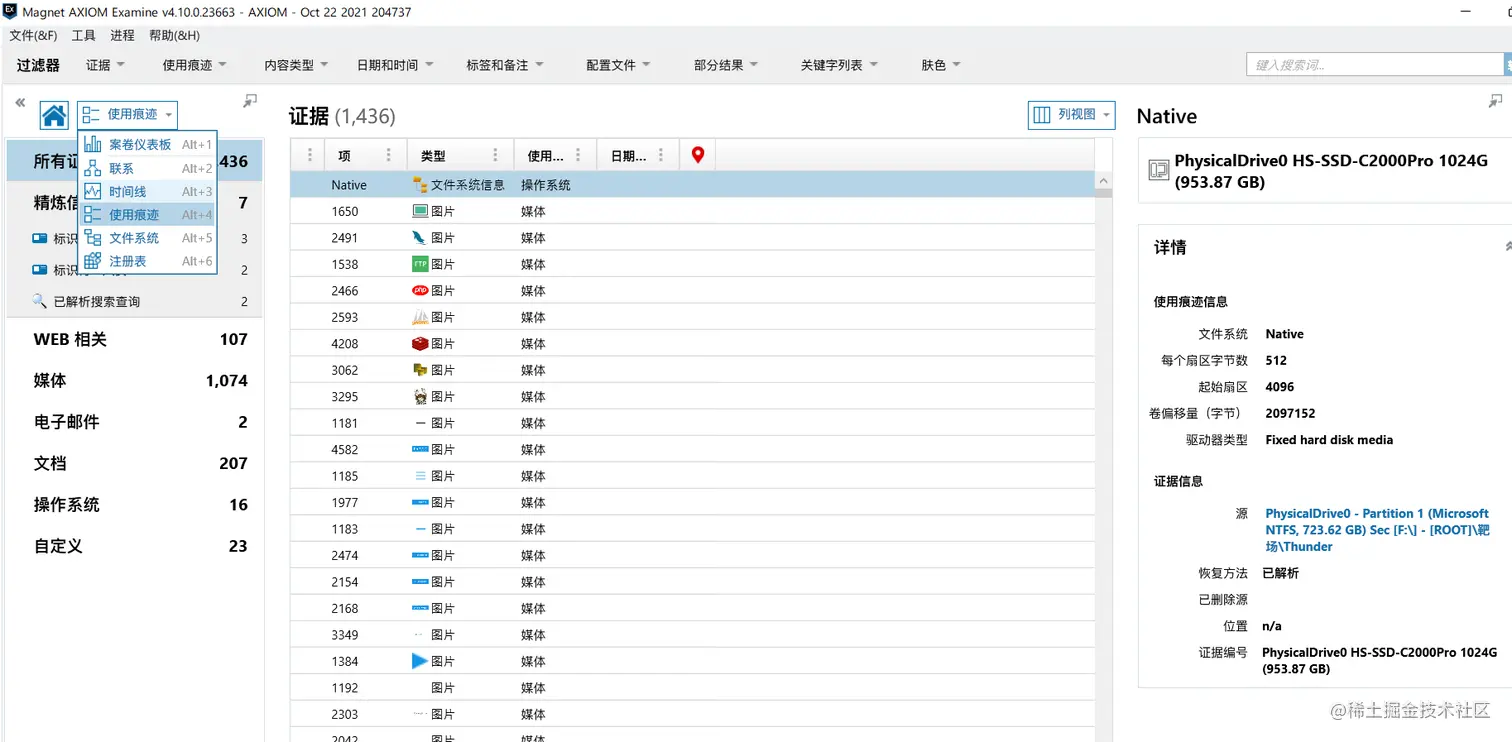Select the 文档 category with 207 items

click(134, 463)
